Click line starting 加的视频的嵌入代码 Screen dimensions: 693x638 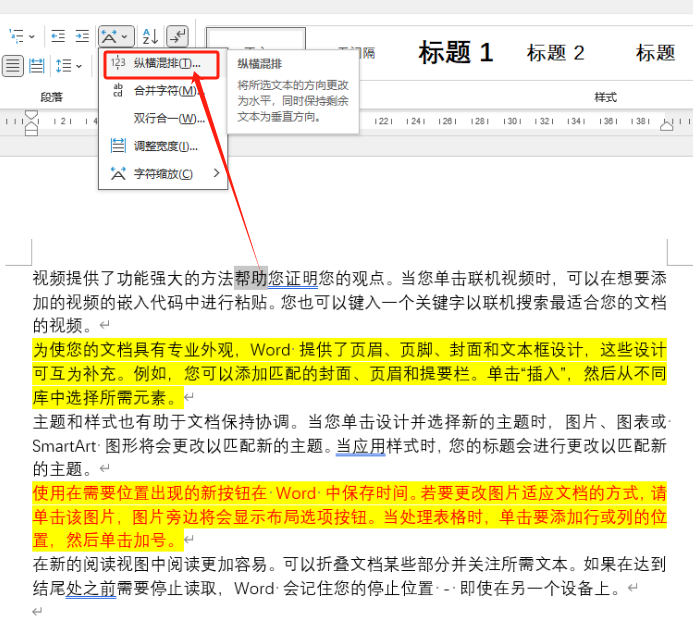click(x=349, y=303)
